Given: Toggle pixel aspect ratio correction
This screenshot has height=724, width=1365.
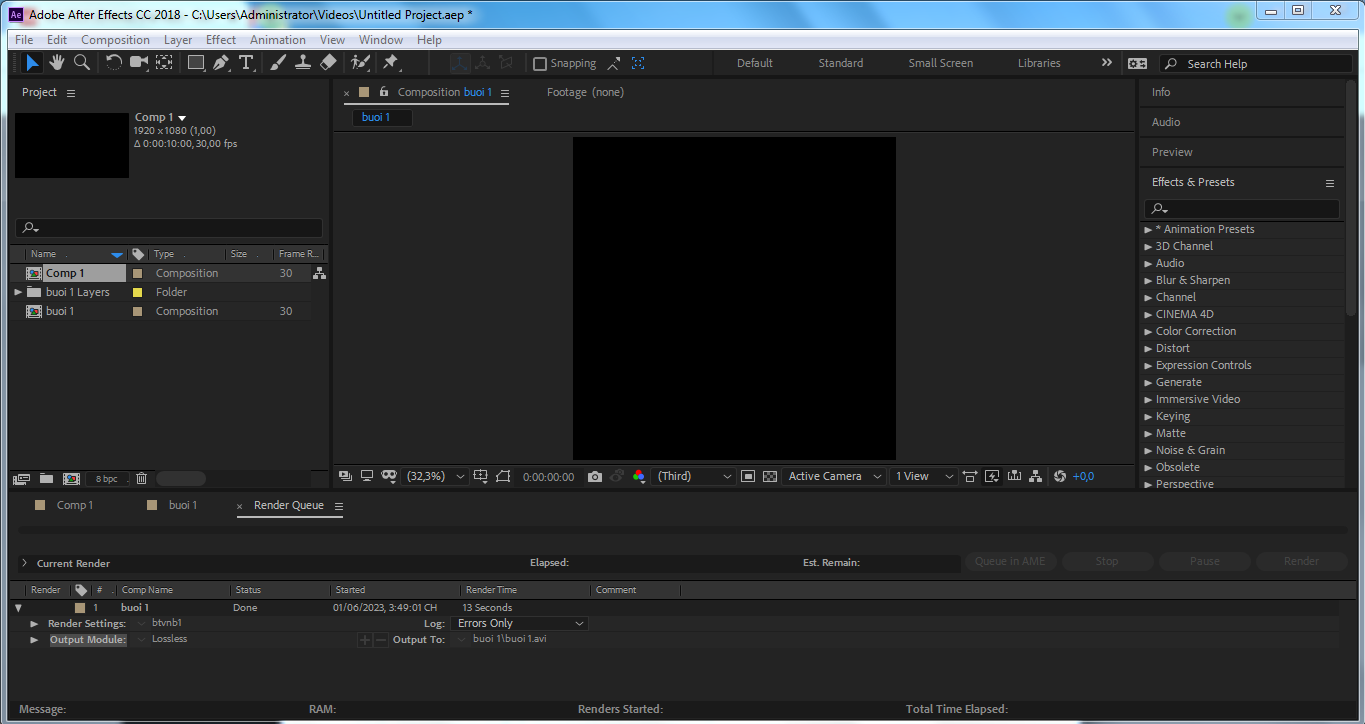Looking at the screenshot, I should (x=970, y=477).
